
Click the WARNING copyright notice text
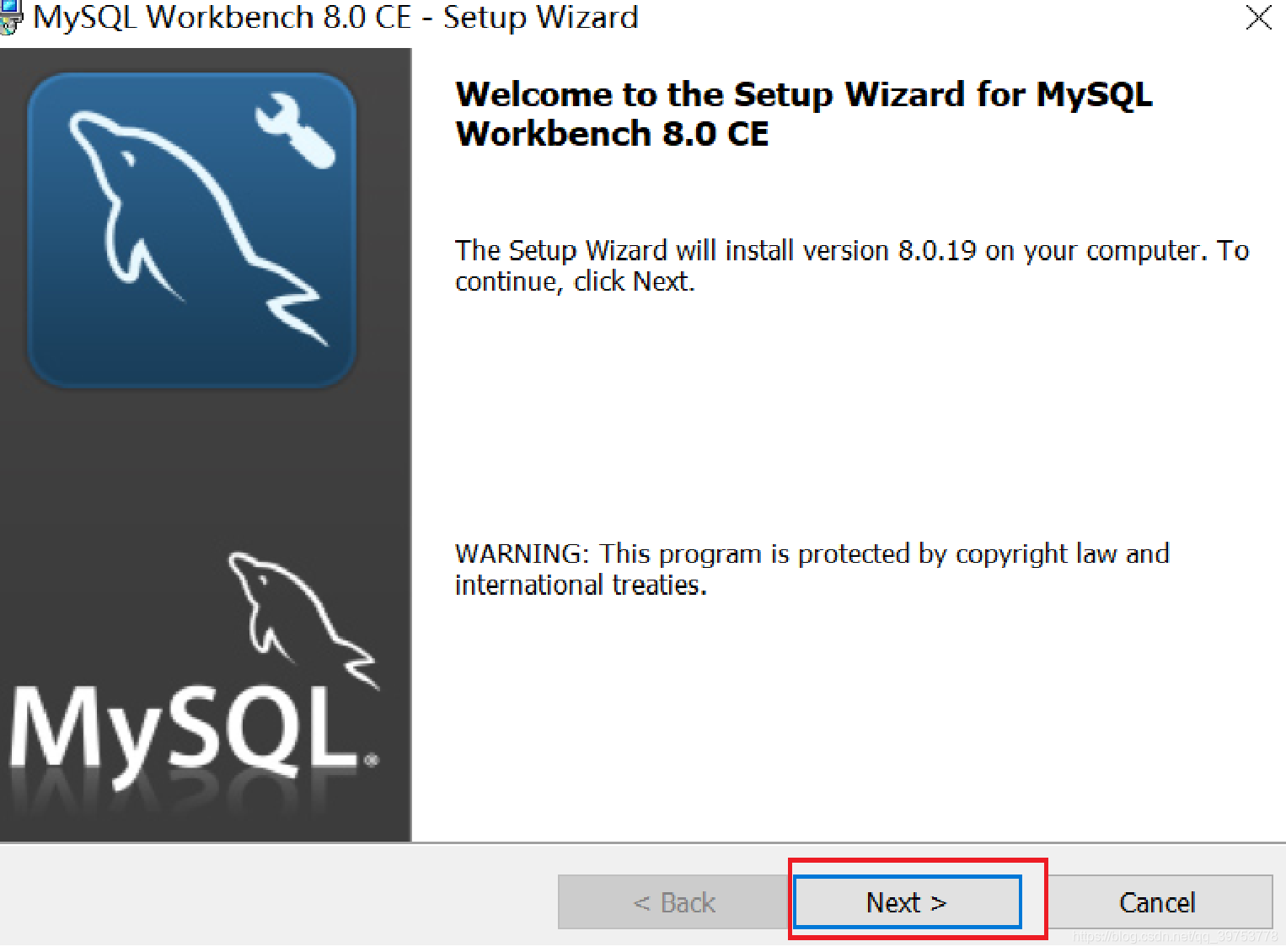812,569
